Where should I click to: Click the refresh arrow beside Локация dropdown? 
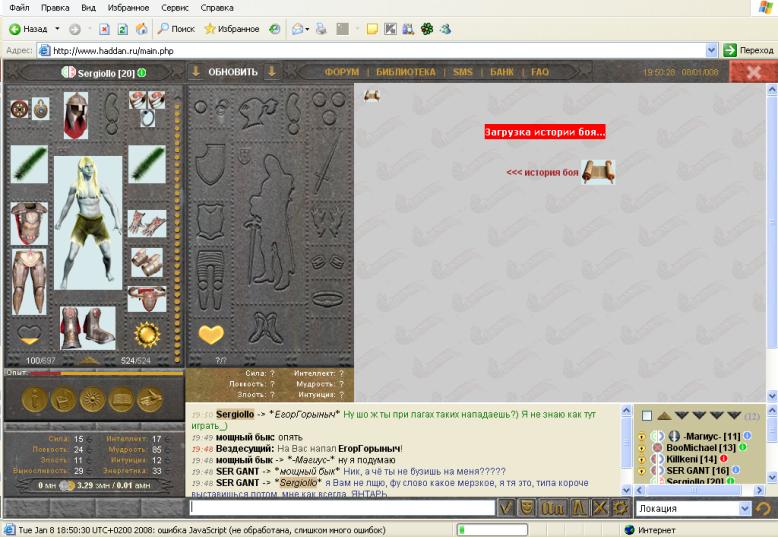764,508
